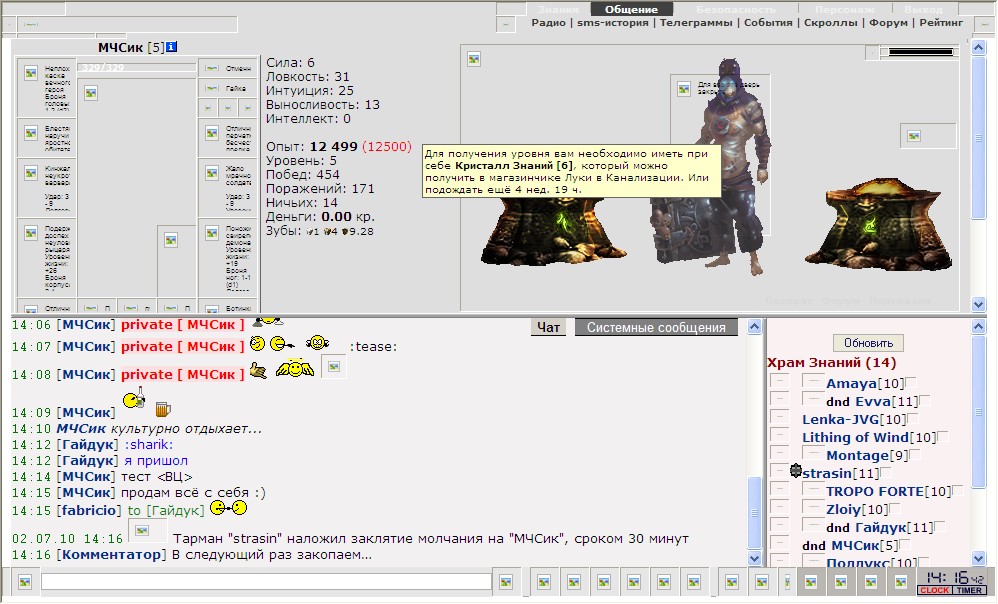998x604 pixels.
Task: Go to Телеграммы
Action: coord(696,23)
